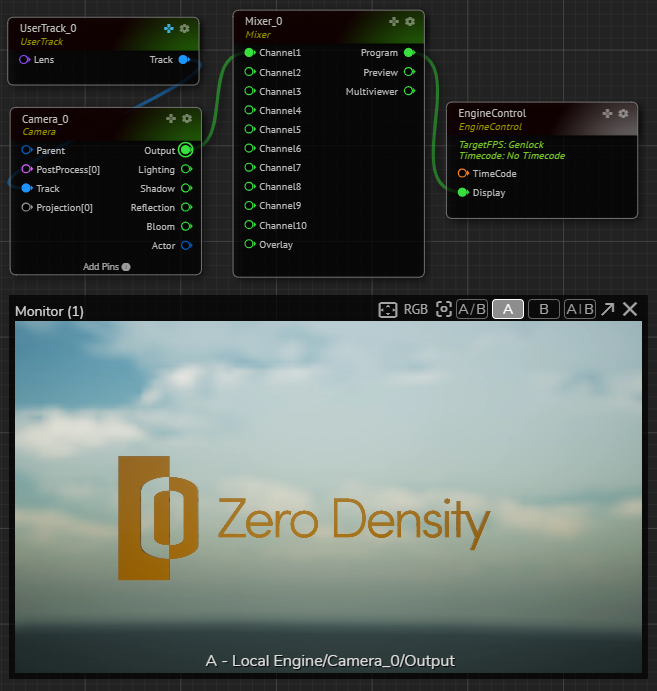Pop out the Monitor with arrow icon
Image resolution: width=657 pixels, height=691 pixels.
pyautogui.click(x=608, y=310)
